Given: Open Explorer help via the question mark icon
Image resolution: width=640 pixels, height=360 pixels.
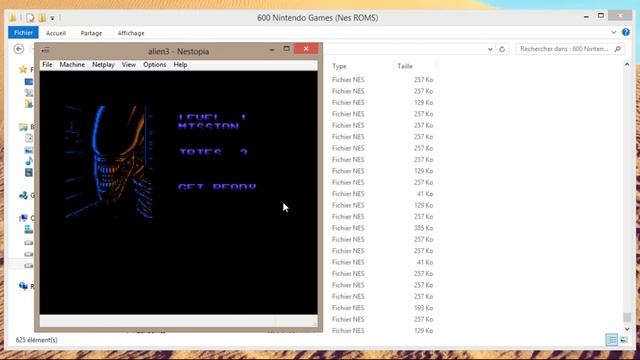Looking at the screenshot, I should tap(626, 32).
